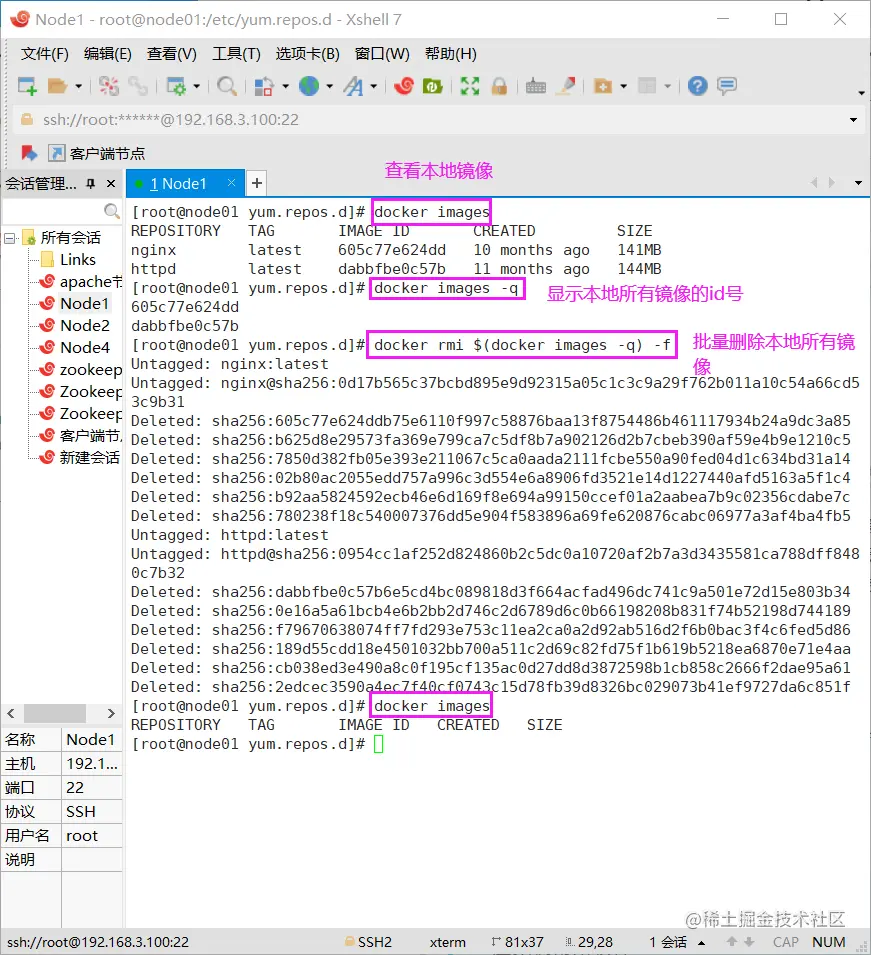This screenshot has height=955, width=871.
Task: Open dropdown next to Open folder icon
Action: pos(79,86)
